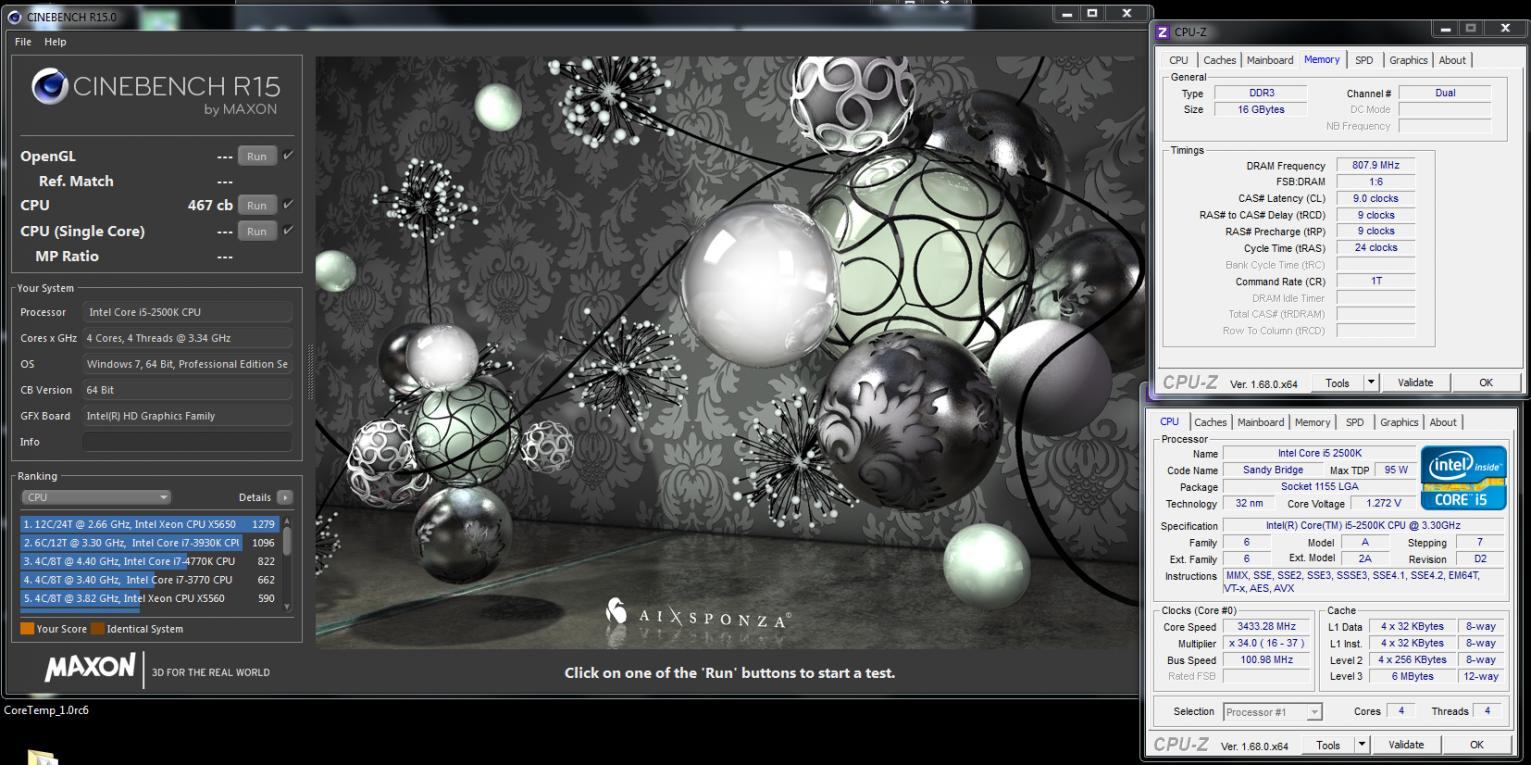The width and height of the screenshot is (1531, 765).
Task: Toggle the OpenGL test checkmark
Action: (288, 155)
